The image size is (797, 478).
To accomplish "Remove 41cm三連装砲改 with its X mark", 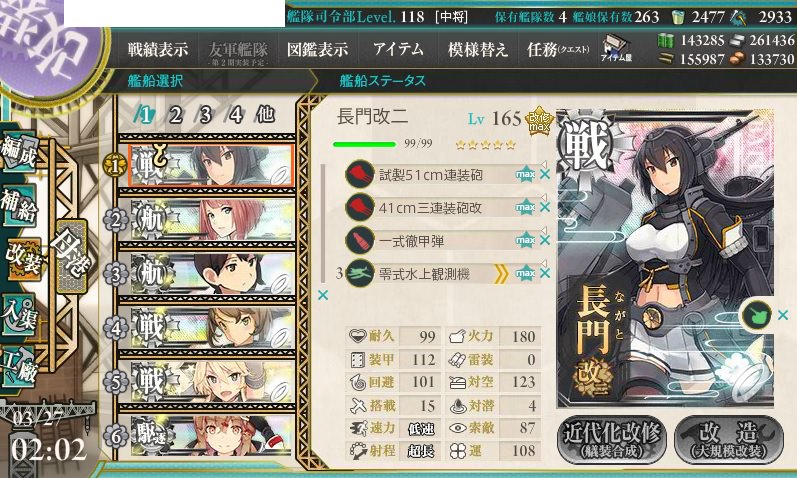I will coord(545,207).
